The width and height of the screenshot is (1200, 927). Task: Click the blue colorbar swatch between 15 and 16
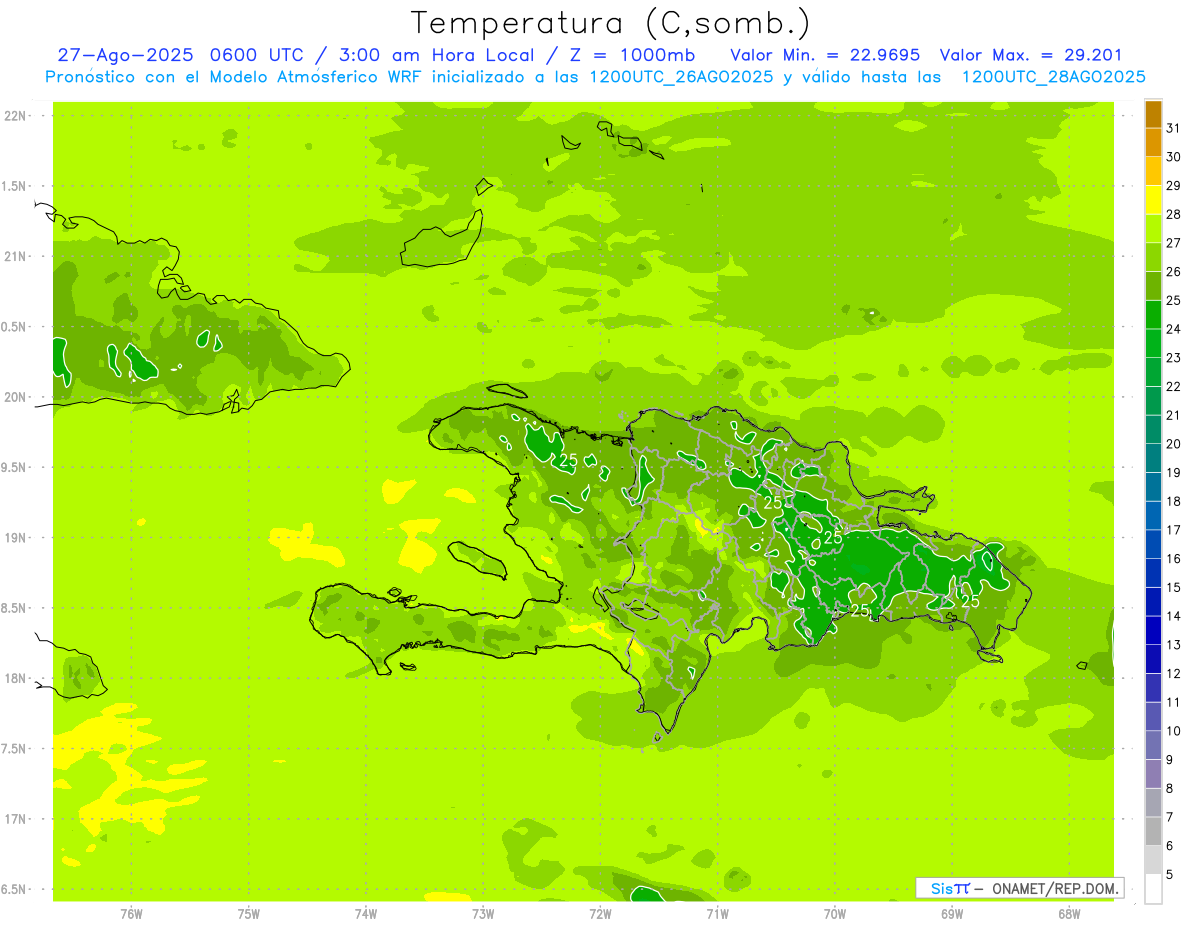point(1153,573)
